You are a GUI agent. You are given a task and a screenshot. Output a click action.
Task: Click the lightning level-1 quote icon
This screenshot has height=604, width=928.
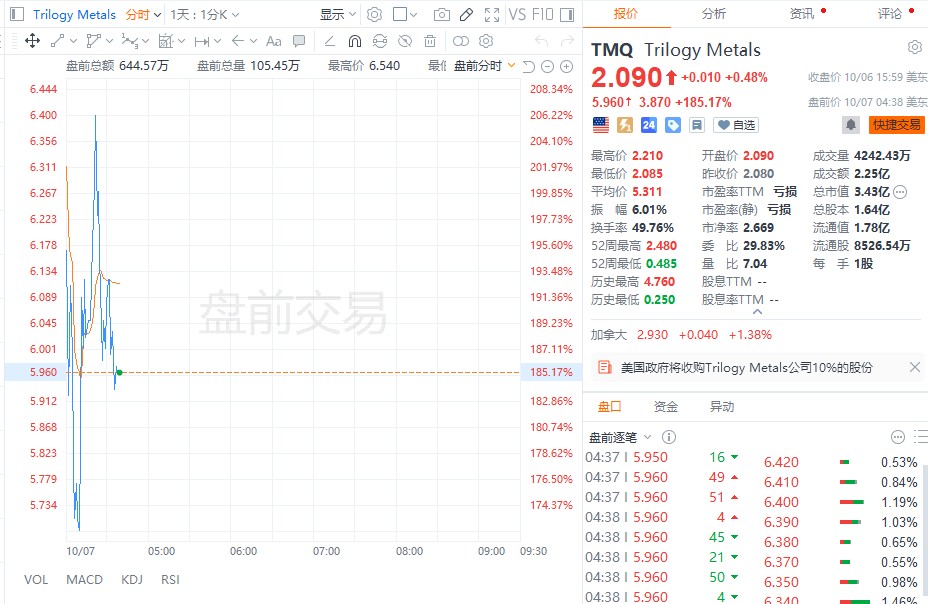[x=624, y=125]
